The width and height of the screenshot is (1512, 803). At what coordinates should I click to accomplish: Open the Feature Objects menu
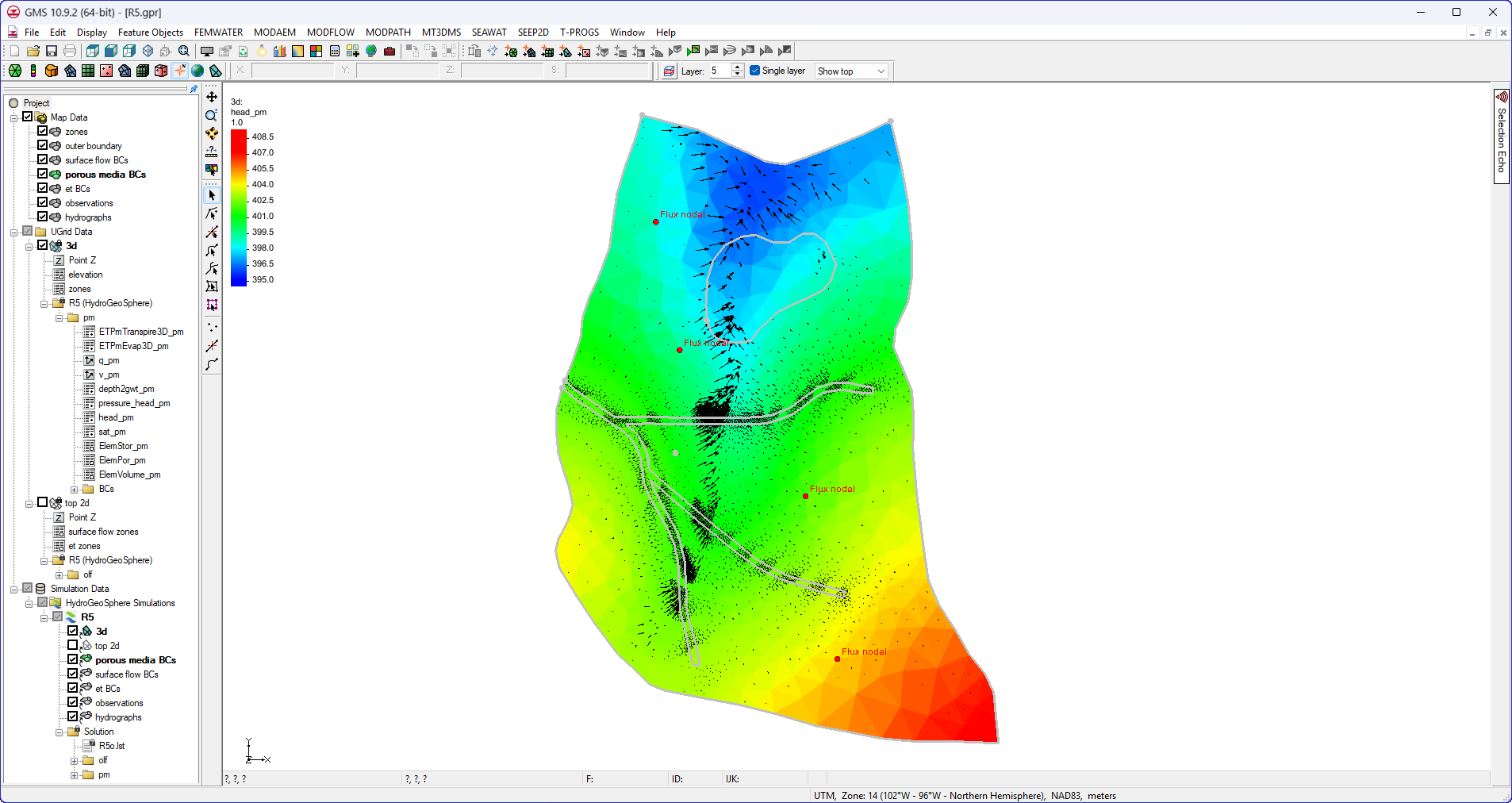click(150, 33)
